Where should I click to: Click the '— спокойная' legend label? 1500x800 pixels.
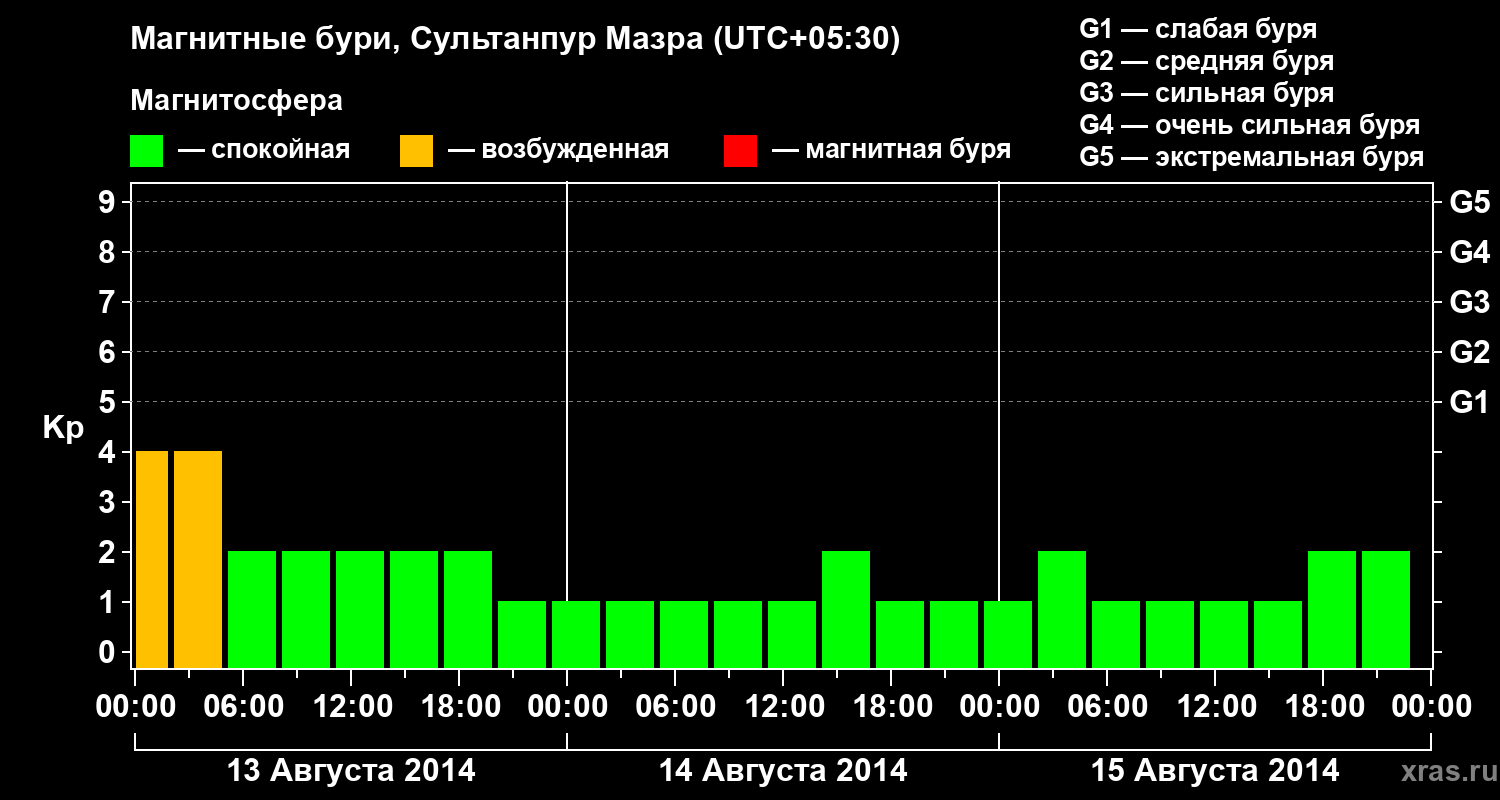tap(264, 150)
